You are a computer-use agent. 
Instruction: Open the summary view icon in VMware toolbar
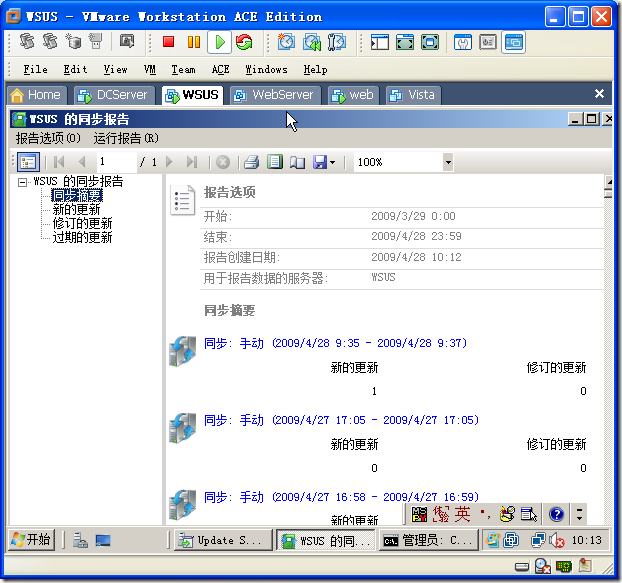point(463,42)
